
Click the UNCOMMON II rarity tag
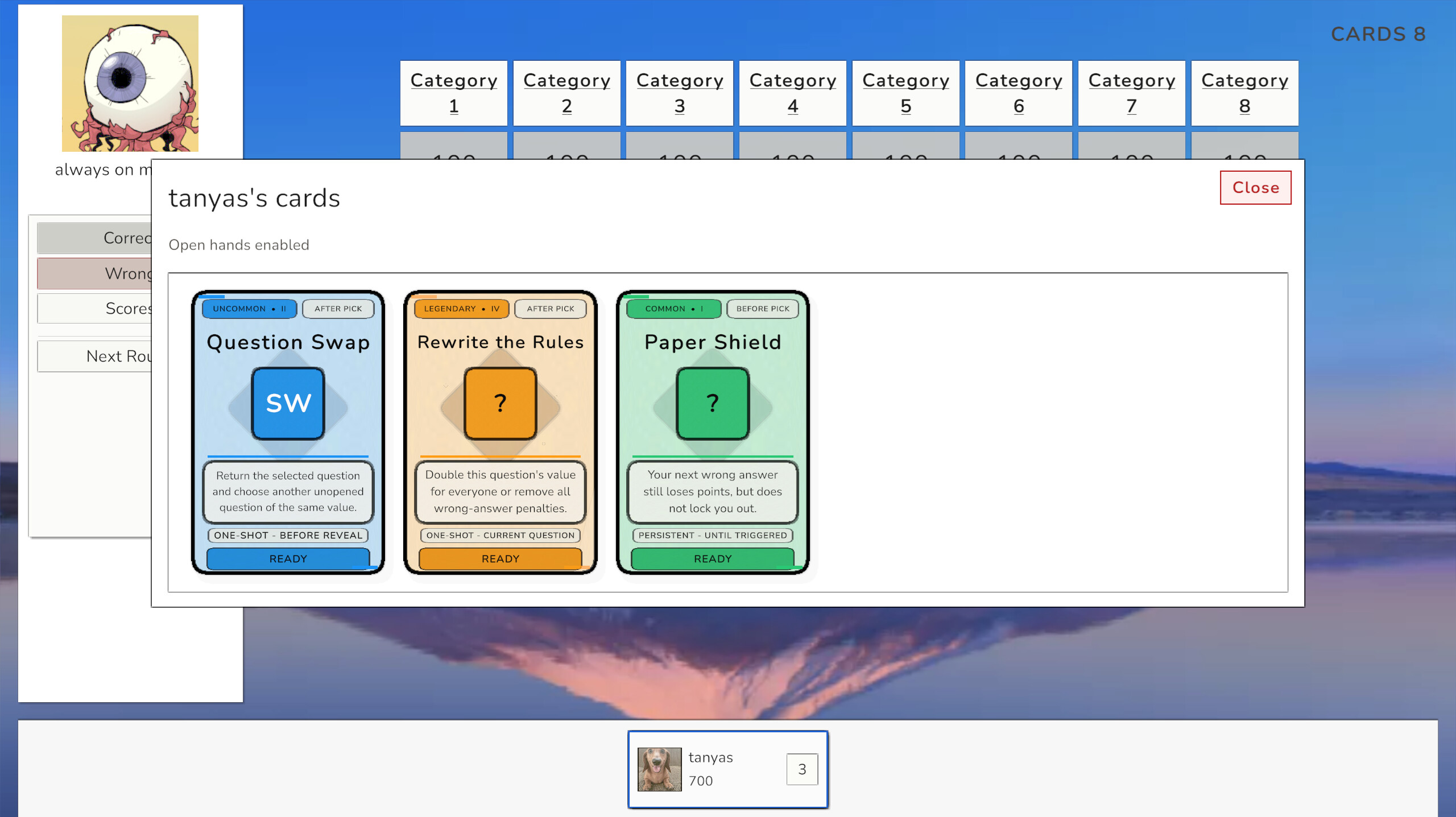(x=250, y=309)
